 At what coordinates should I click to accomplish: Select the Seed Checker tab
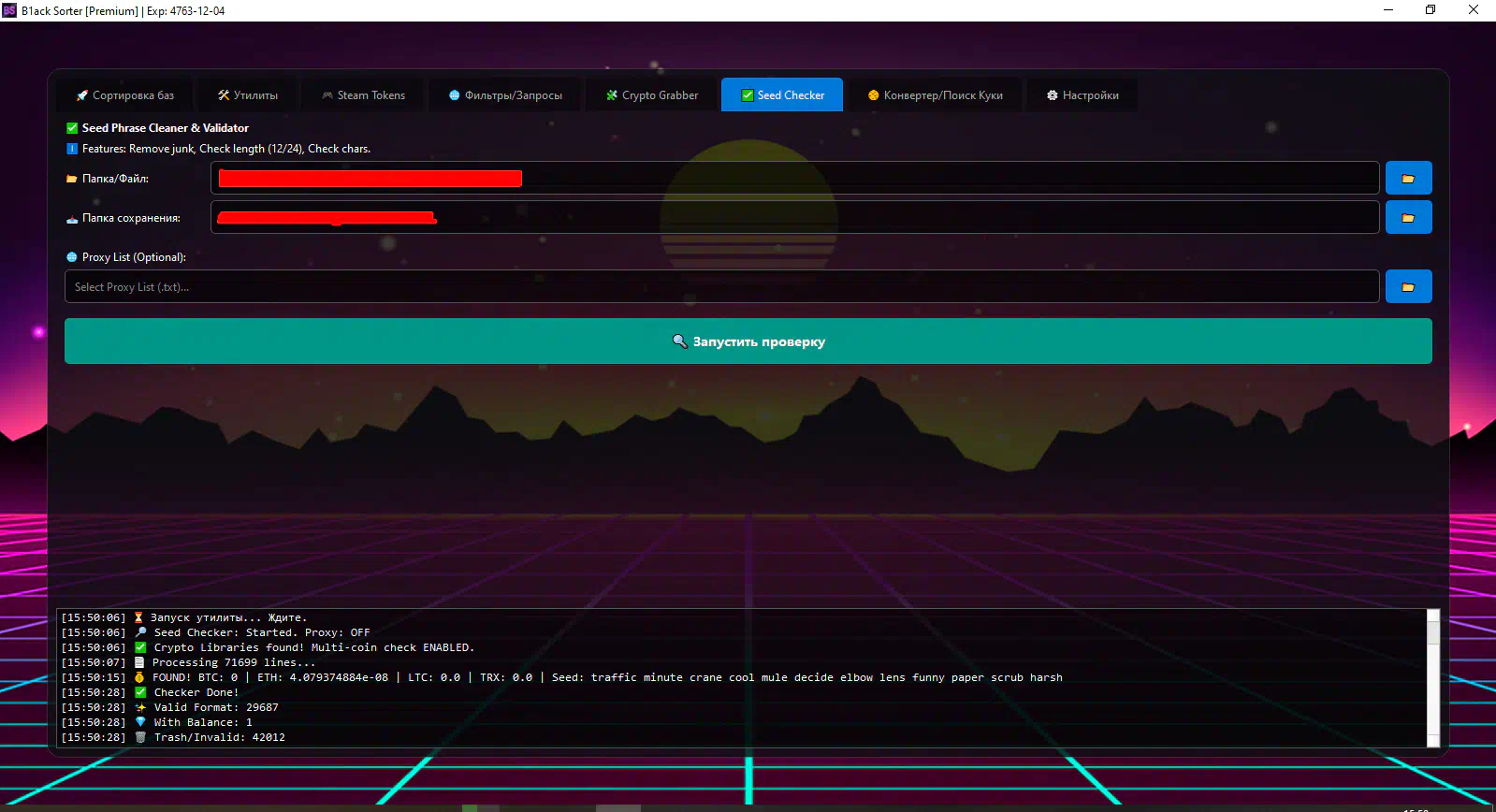(x=782, y=95)
